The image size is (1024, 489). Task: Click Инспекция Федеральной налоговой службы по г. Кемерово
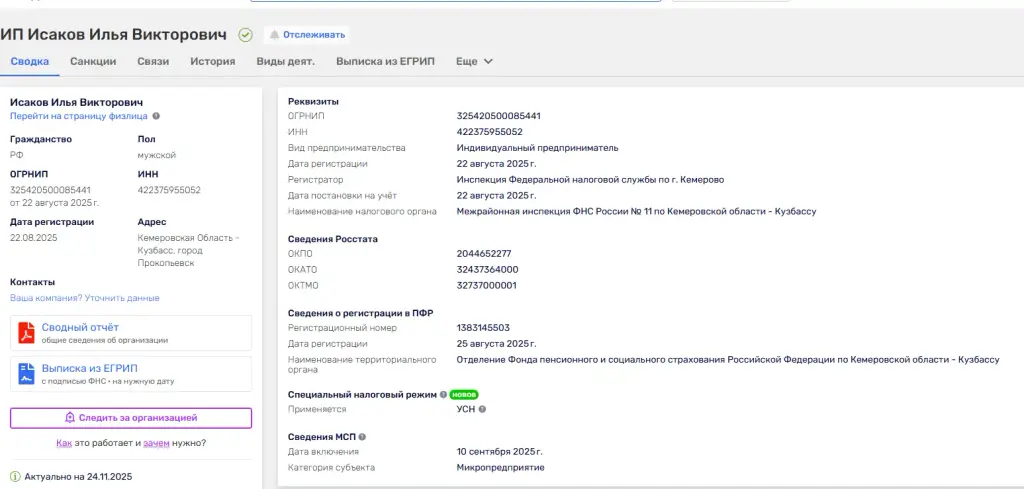pyautogui.click(x=590, y=180)
